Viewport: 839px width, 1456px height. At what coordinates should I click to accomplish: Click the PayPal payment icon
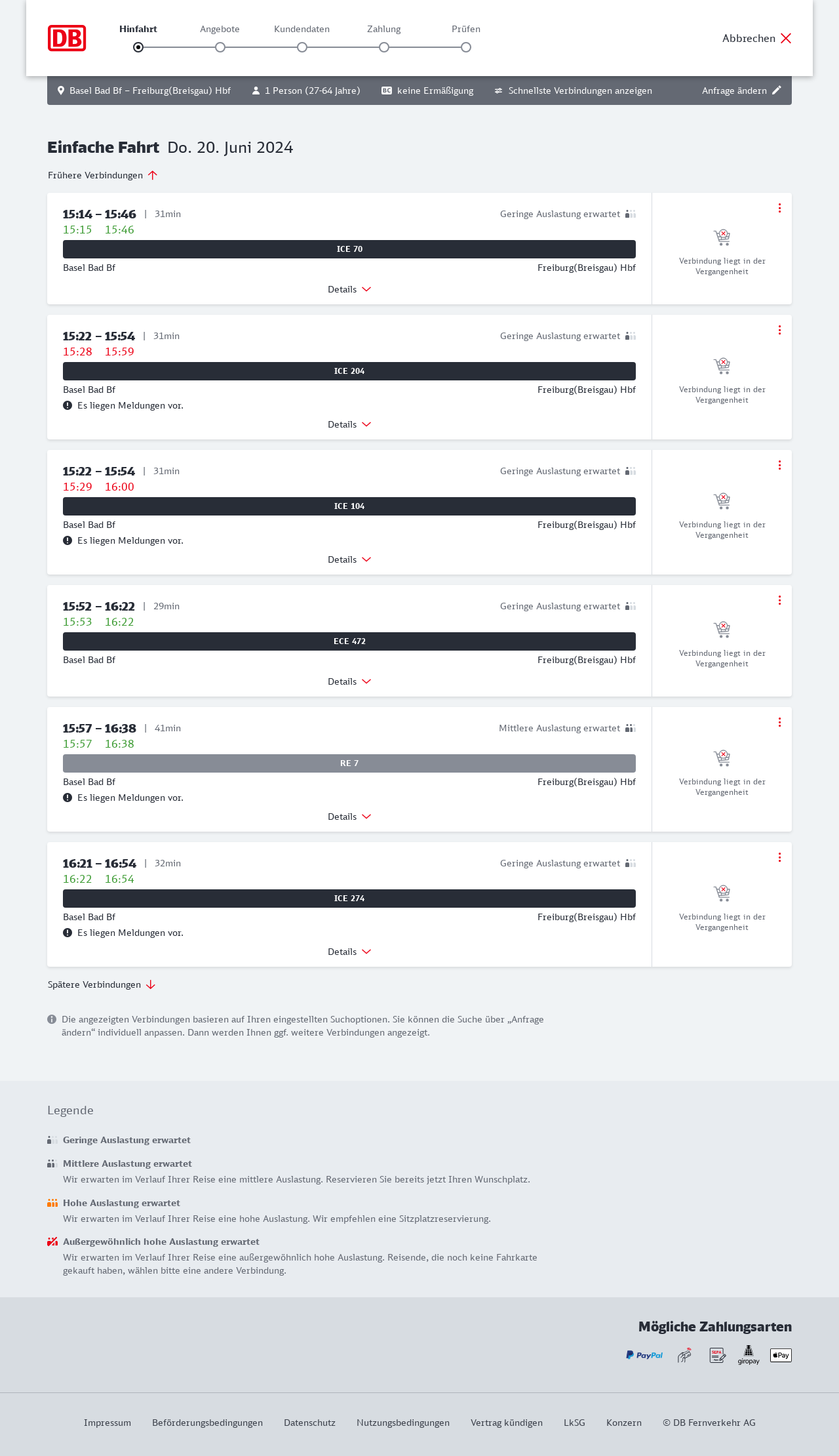click(x=644, y=1355)
